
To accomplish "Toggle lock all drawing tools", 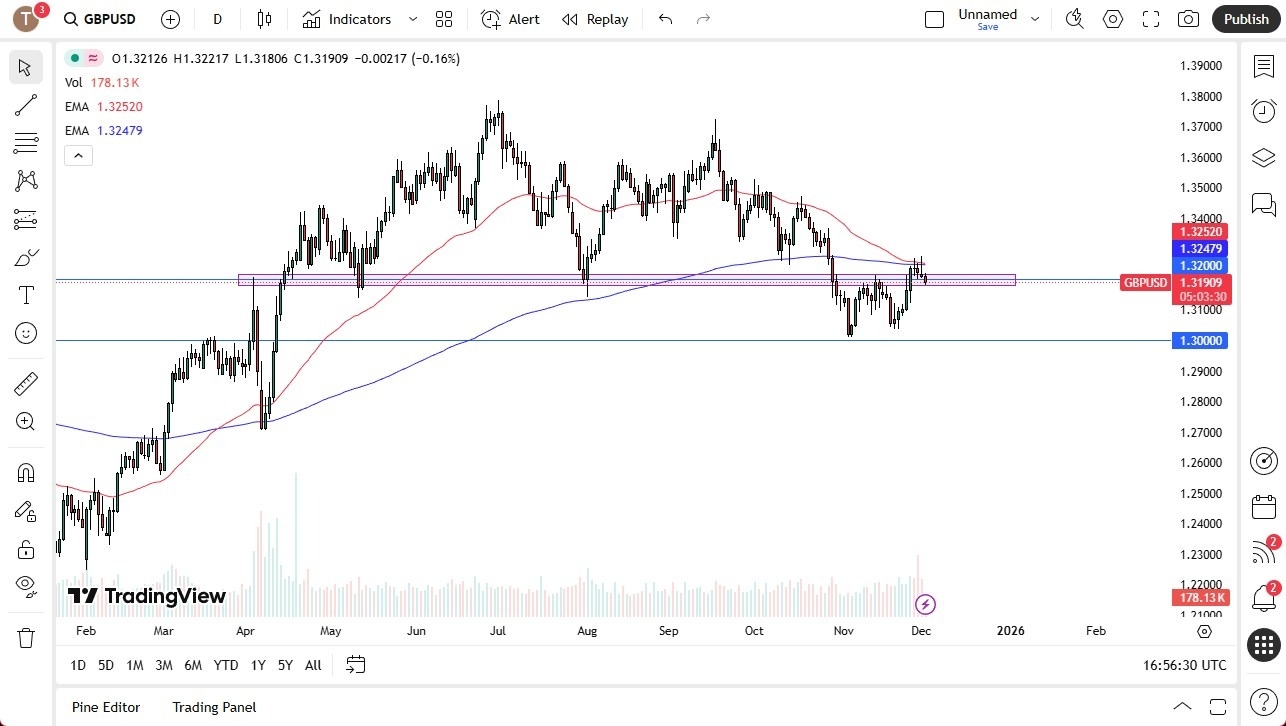I will pyautogui.click(x=26, y=548).
